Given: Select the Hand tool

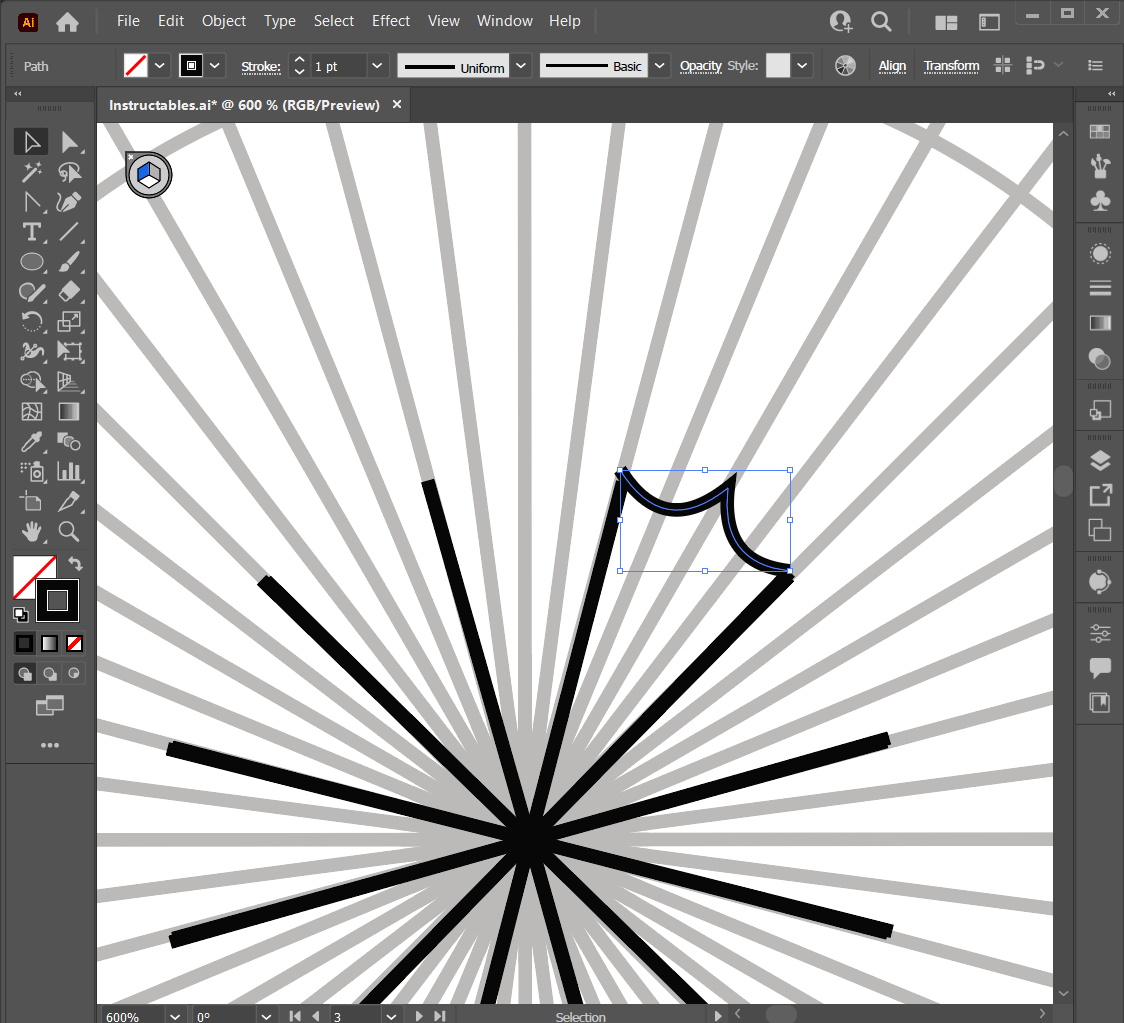Looking at the screenshot, I should [x=31, y=532].
